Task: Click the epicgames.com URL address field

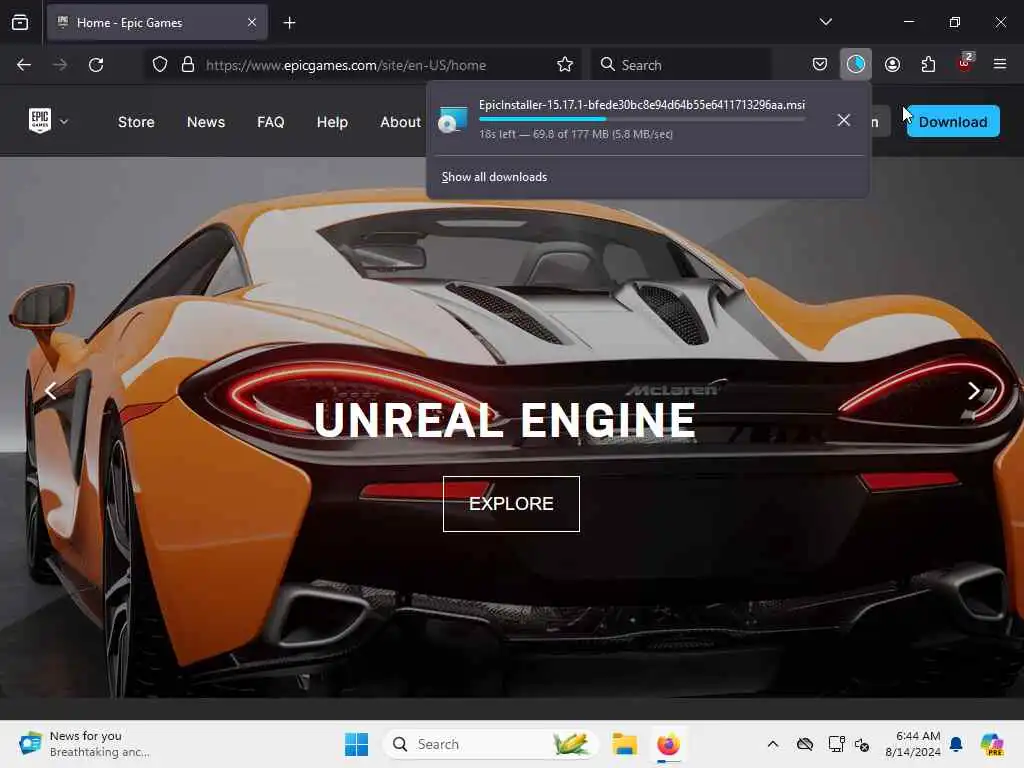Action: coord(345,65)
